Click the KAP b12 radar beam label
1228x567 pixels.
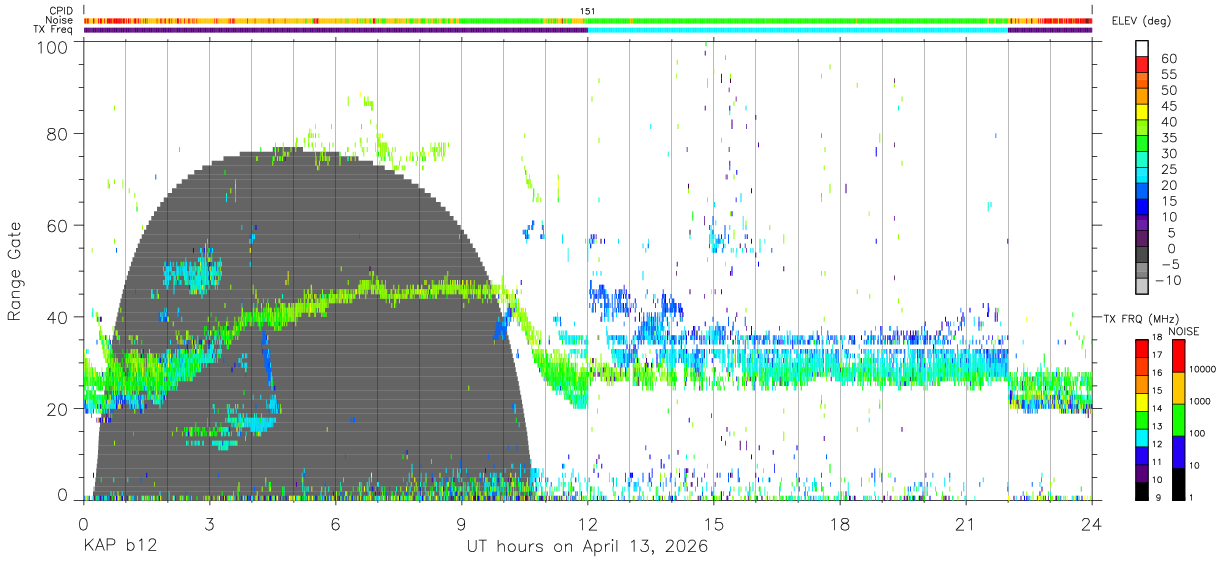(119, 546)
